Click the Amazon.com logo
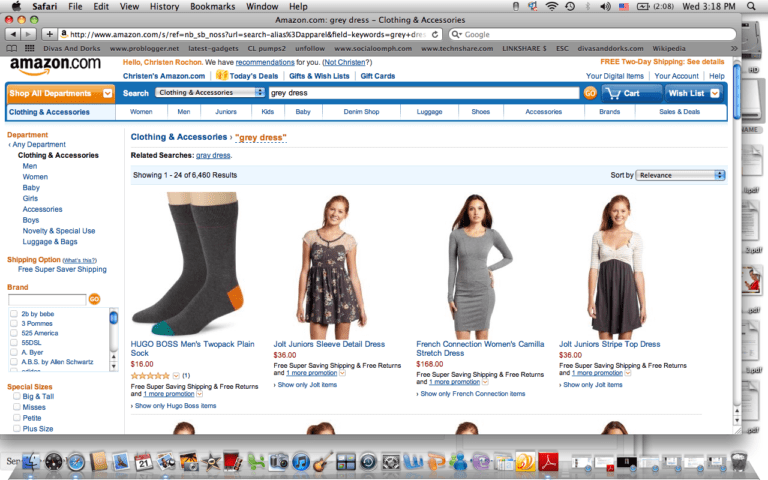This screenshot has width=768, height=480. [55, 65]
